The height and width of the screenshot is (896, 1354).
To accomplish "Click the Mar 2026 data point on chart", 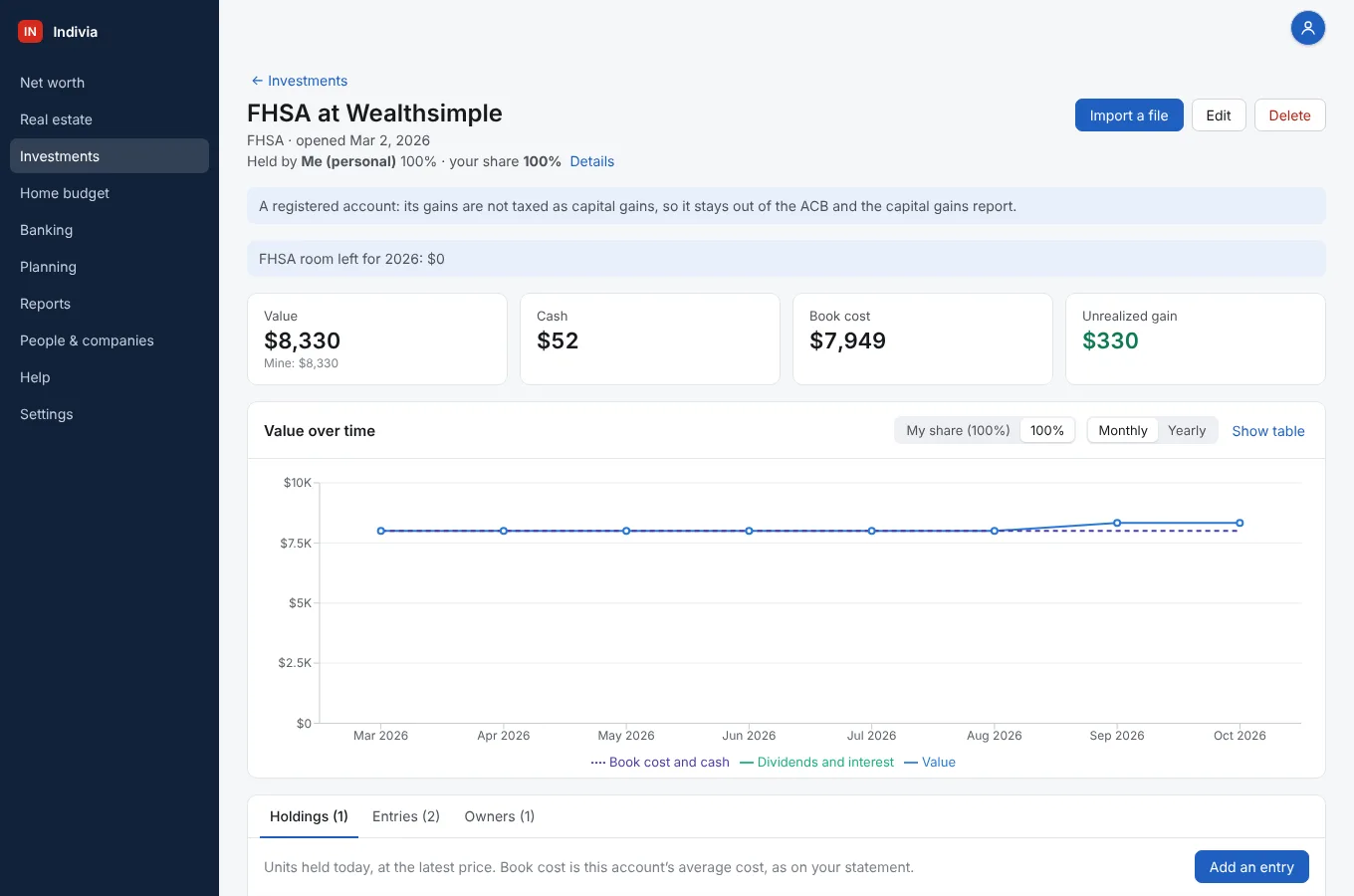I will [x=381, y=531].
